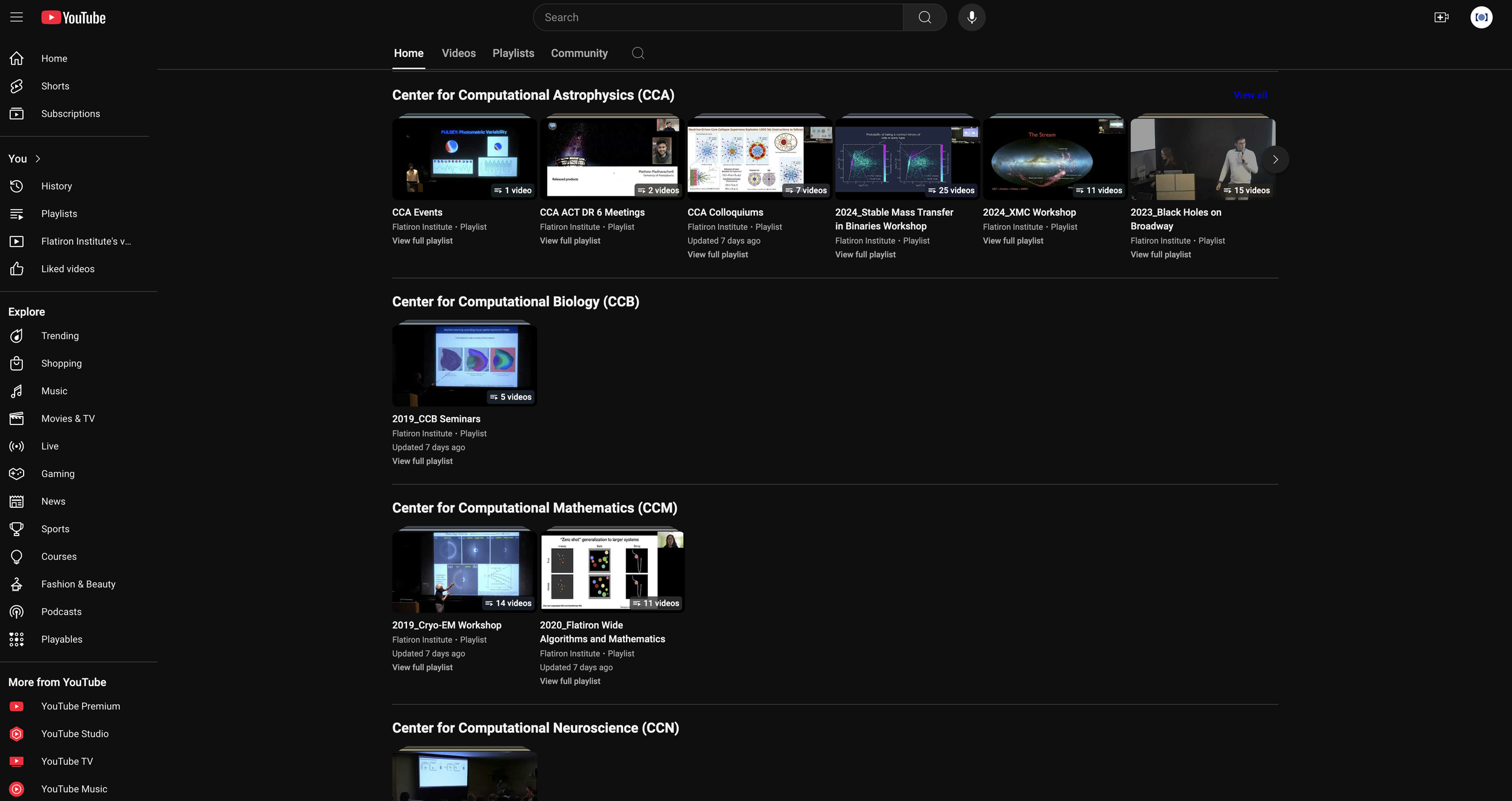This screenshot has height=801, width=1512.
Task: Open the CCA Colloquiums thumbnail
Action: [760, 158]
